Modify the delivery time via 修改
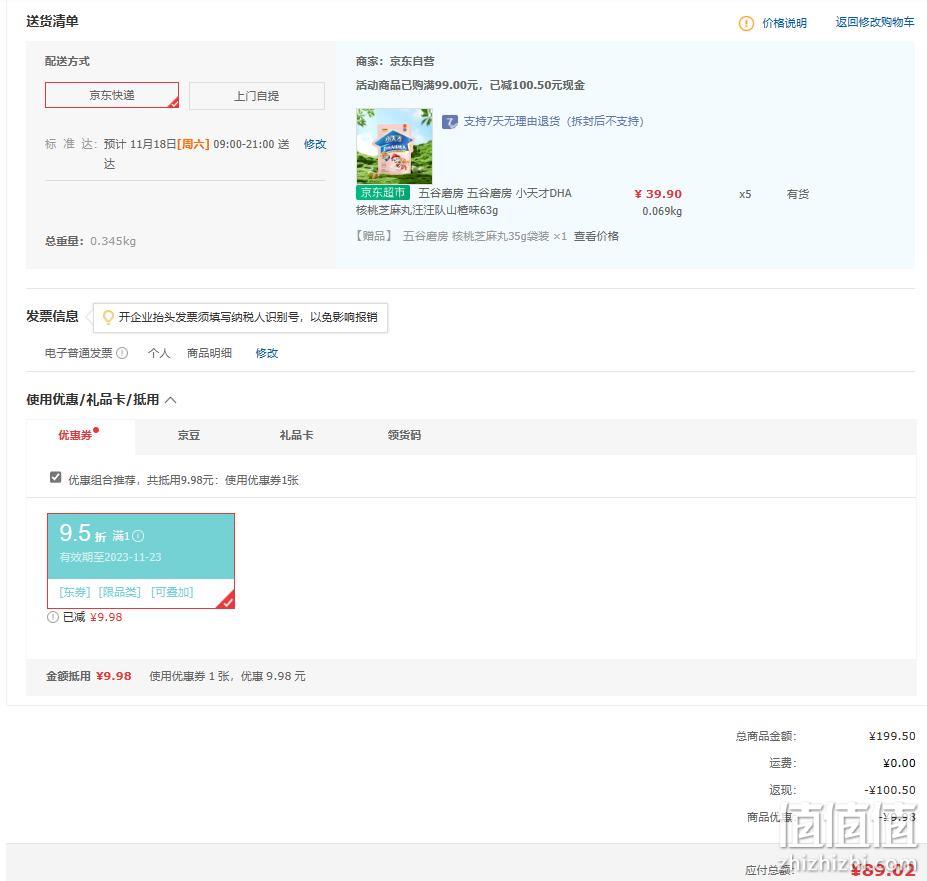The width and height of the screenshot is (927, 881). click(x=315, y=144)
